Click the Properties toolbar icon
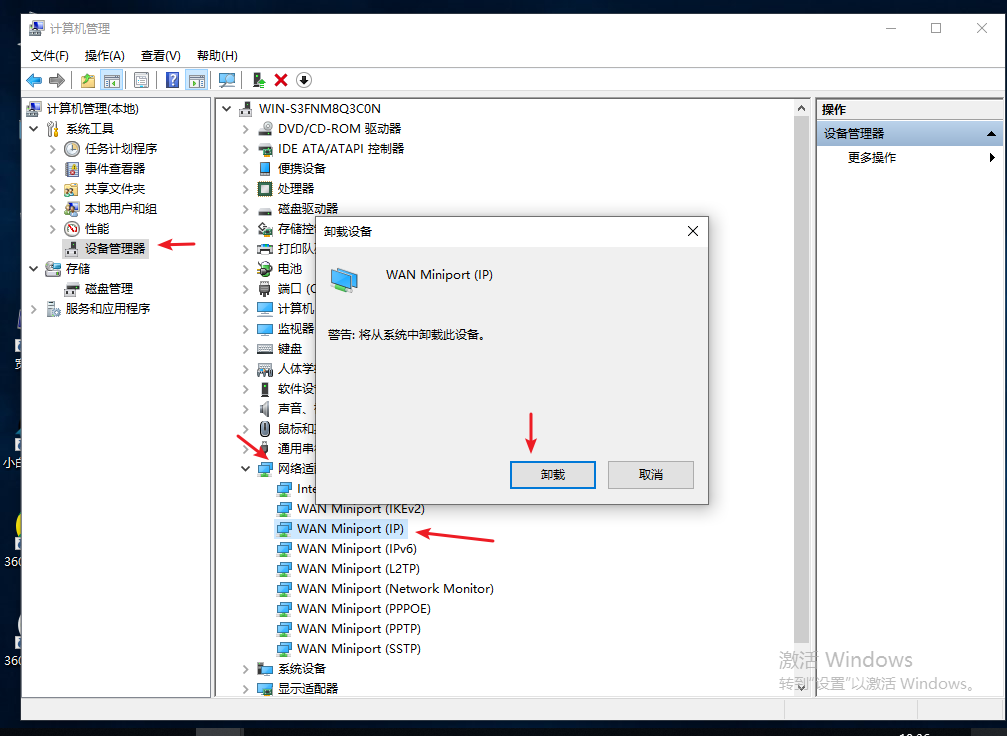This screenshot has width=1008, height=736. coord(142,80)
